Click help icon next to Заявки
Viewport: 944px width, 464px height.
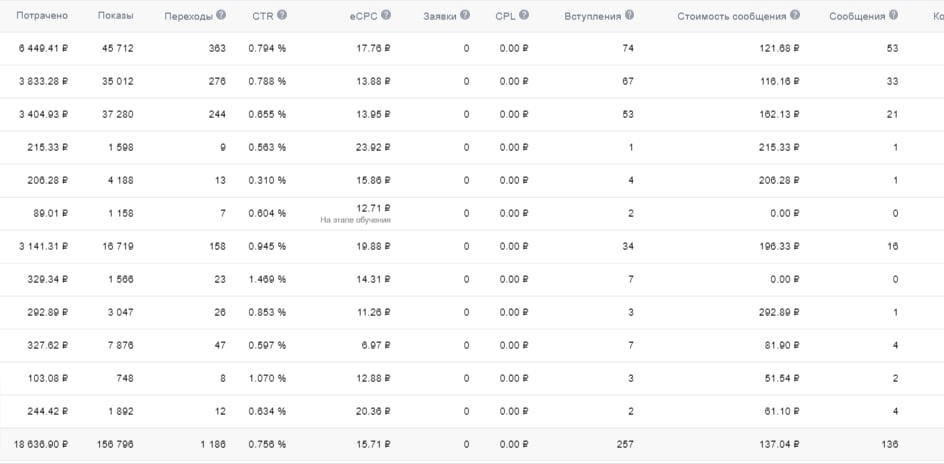tap(465, 15)
